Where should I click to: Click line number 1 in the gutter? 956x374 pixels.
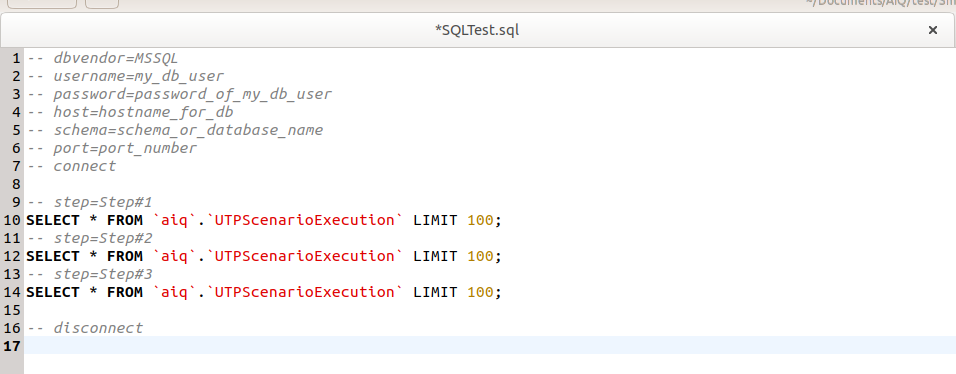click(x=16, y=59)
